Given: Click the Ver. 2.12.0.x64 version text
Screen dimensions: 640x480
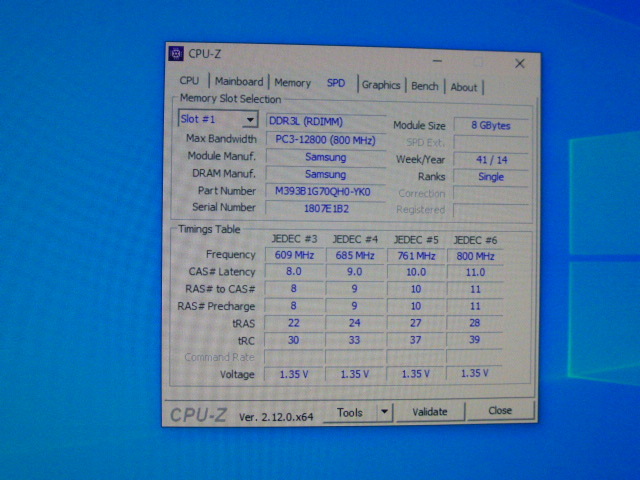Looking at the screenshot, I should [x=276, y=417].
